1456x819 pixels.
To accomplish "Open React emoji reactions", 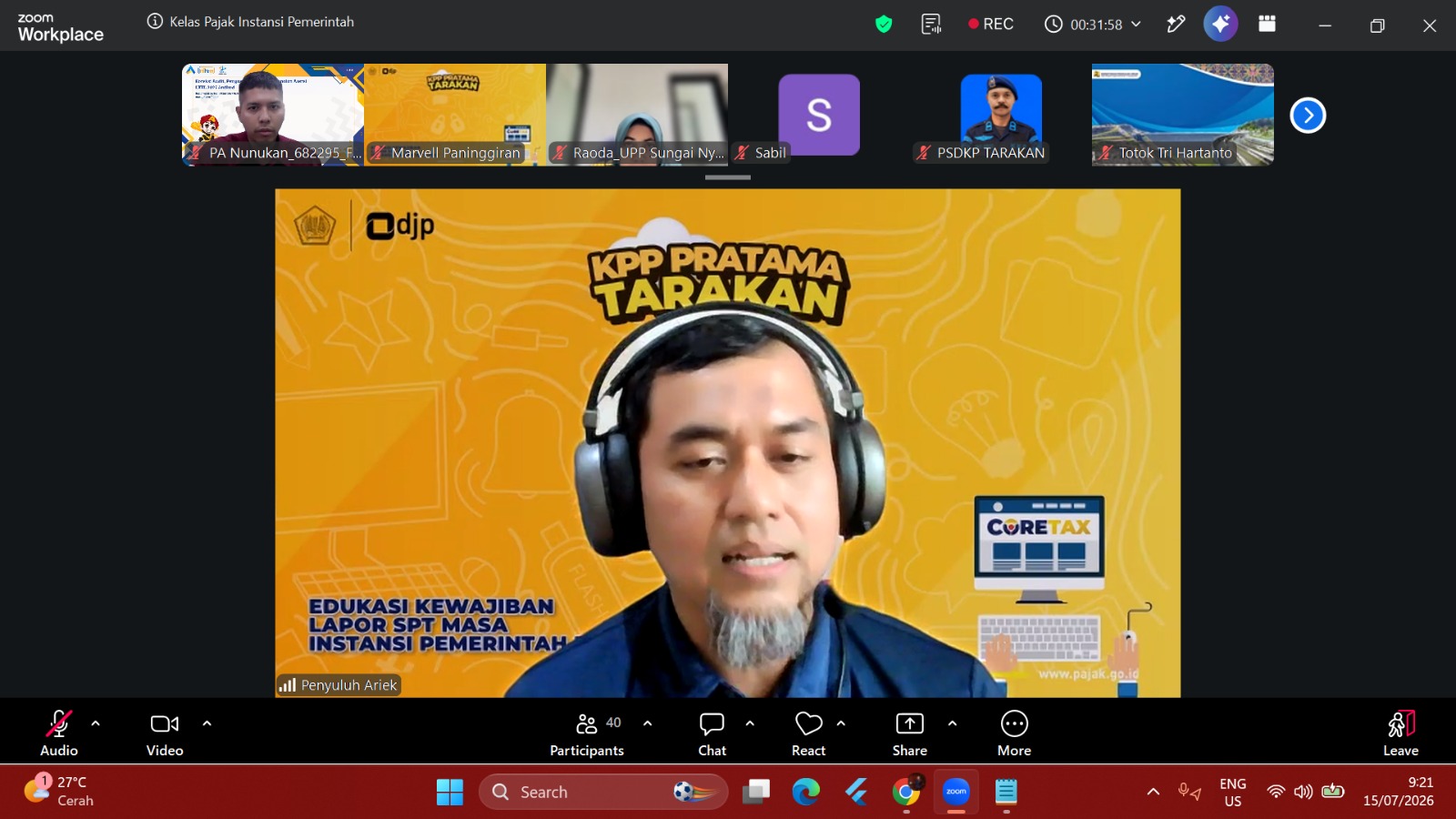I will coord(809,733).
